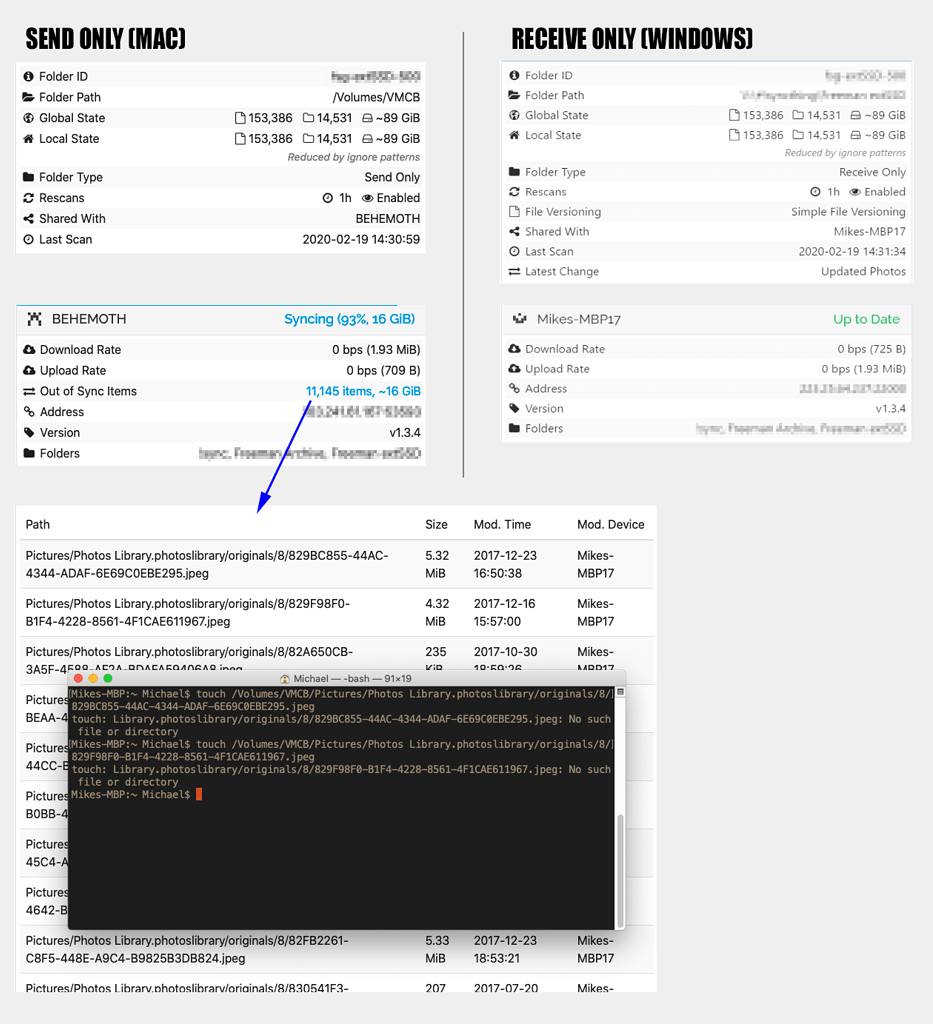Click the Updated Photos latest change value
The width and height of the screenshot is (933, 1024).
(863, 272)
